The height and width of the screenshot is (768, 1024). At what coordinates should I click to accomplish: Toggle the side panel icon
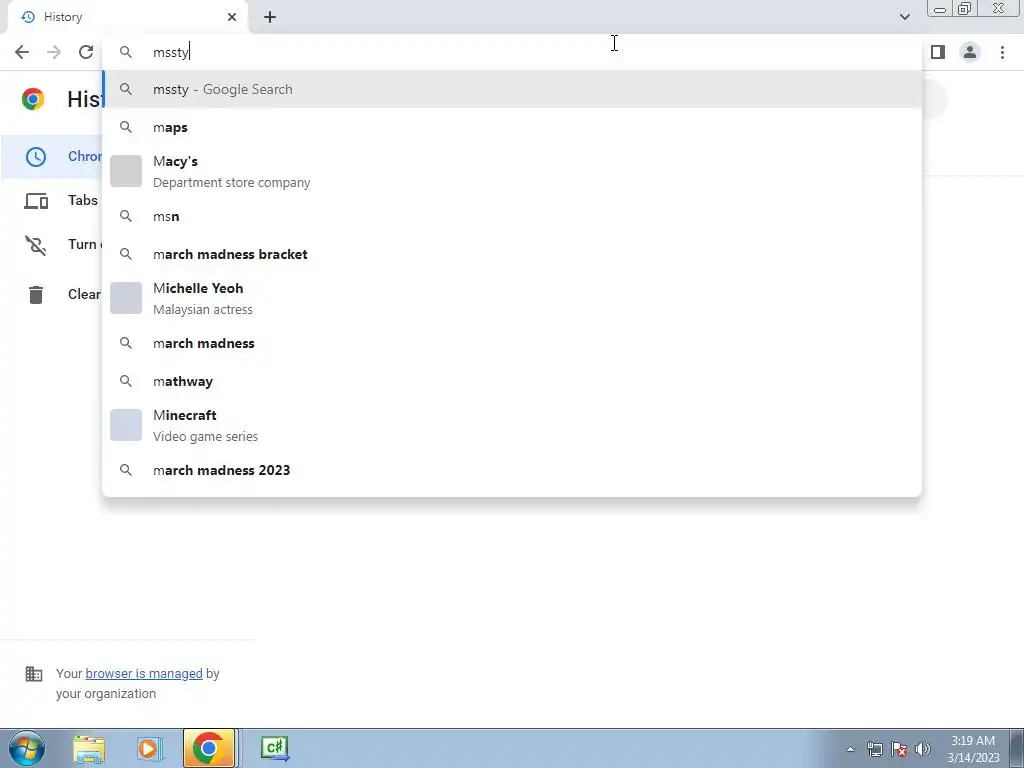click(x=938, y=52)
